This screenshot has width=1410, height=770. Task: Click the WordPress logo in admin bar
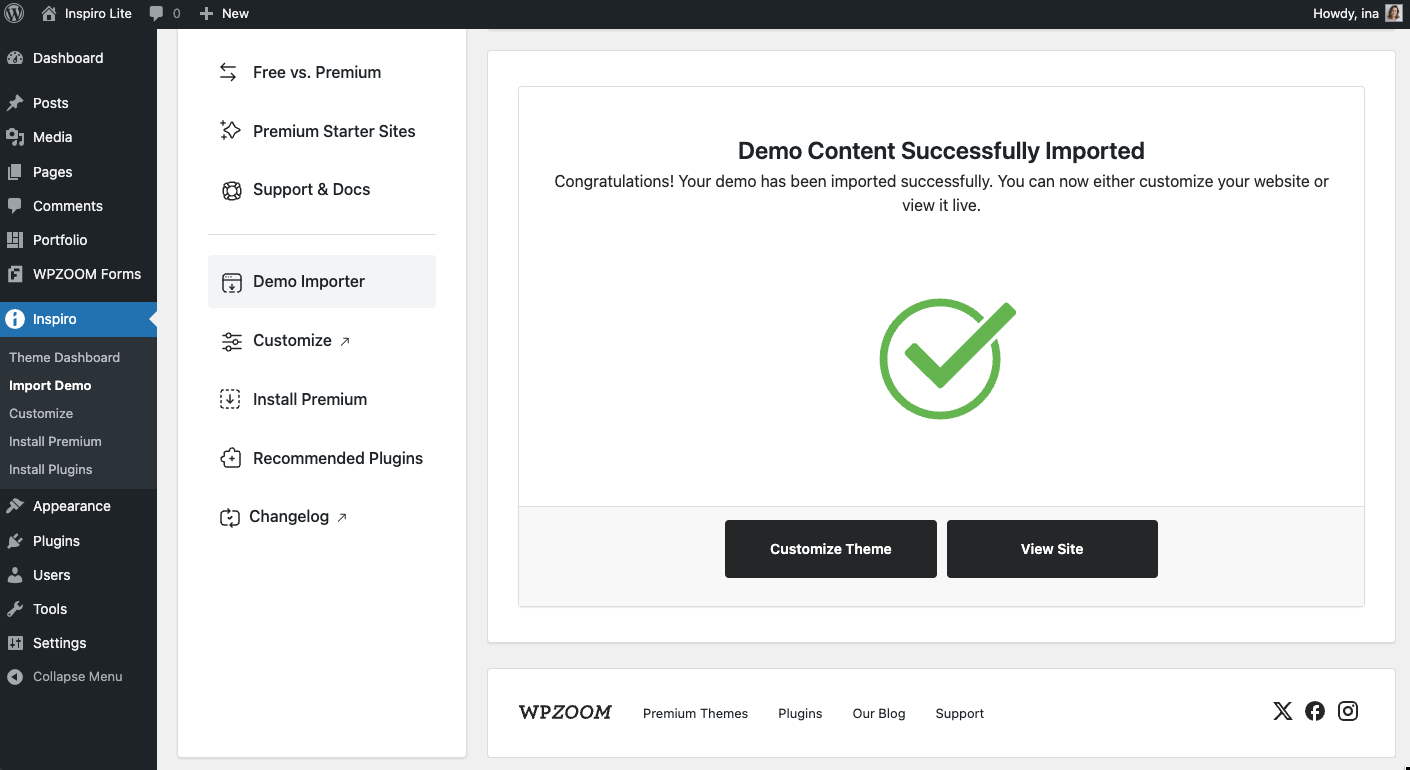click(14, 13)
